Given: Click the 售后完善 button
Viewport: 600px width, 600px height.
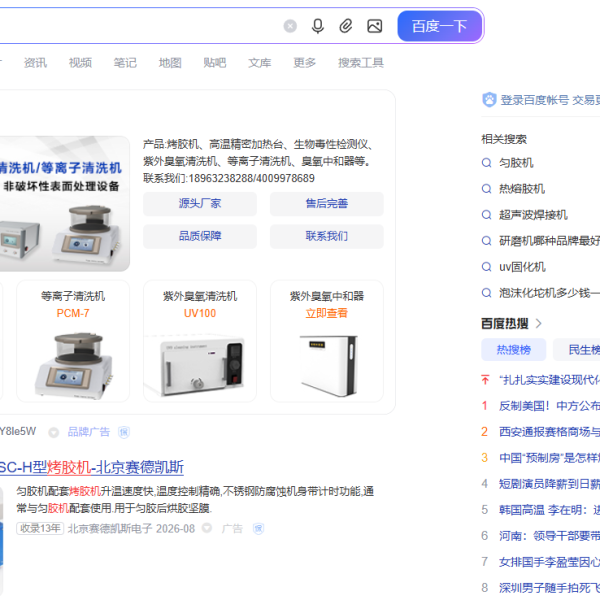Looking at the screenshot, I should click(327, 204).
